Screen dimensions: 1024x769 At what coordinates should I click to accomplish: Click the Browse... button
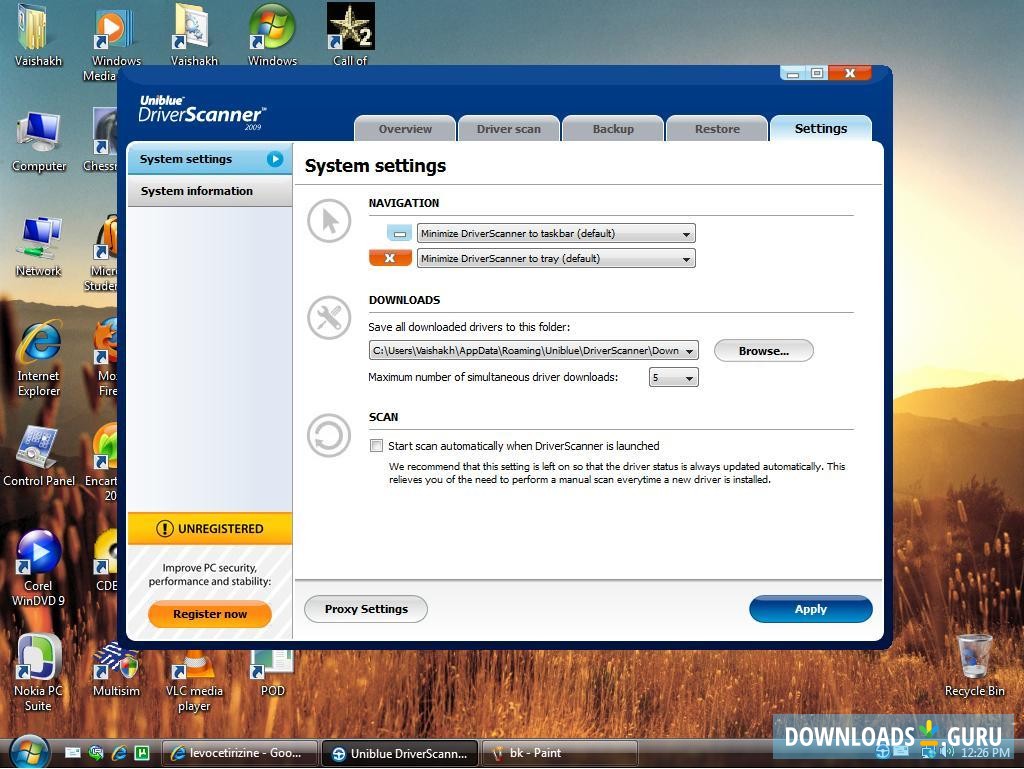pyautogui.click(x=763, y=351)
